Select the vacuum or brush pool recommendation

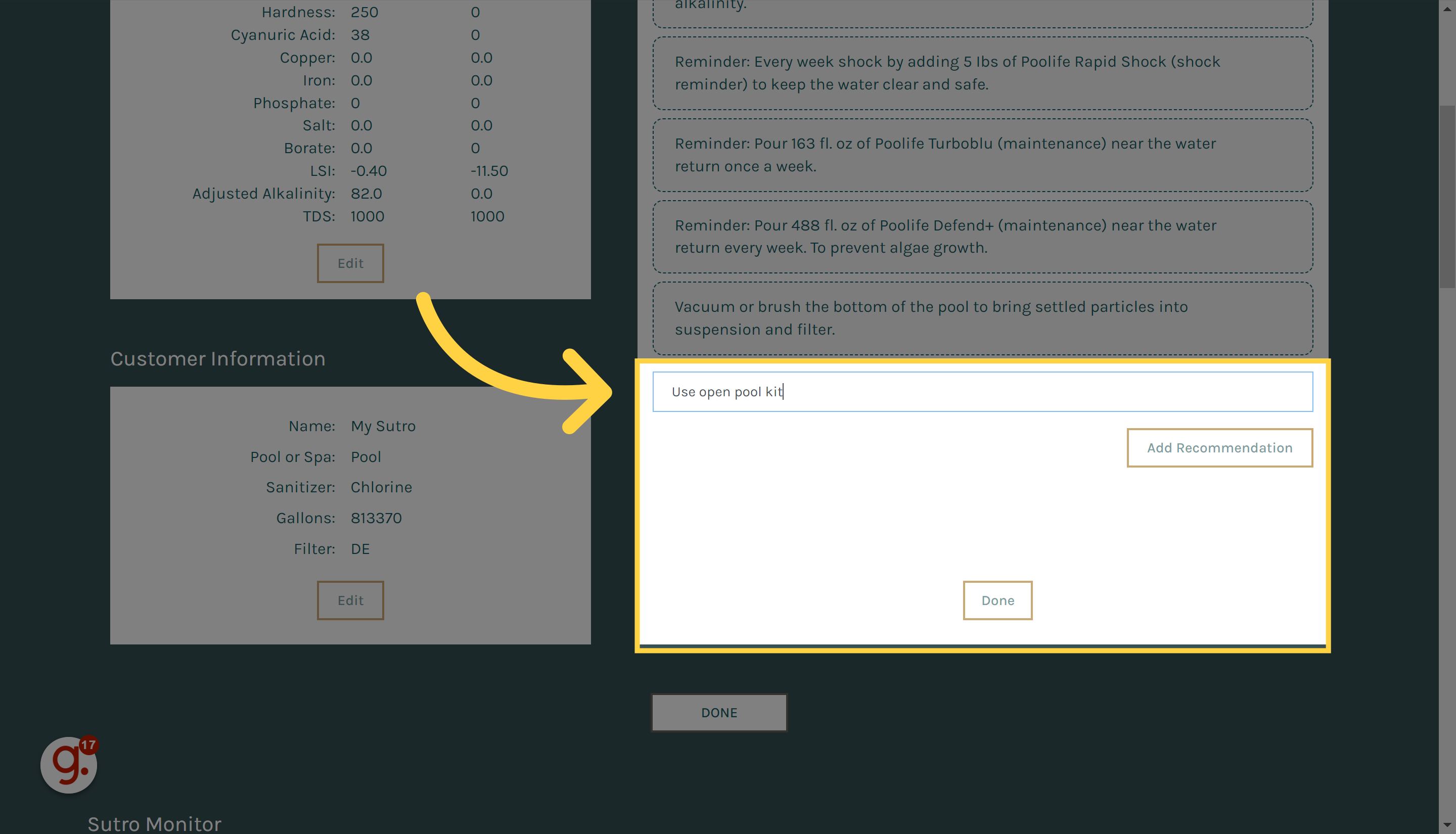click(x=982, y=318)
